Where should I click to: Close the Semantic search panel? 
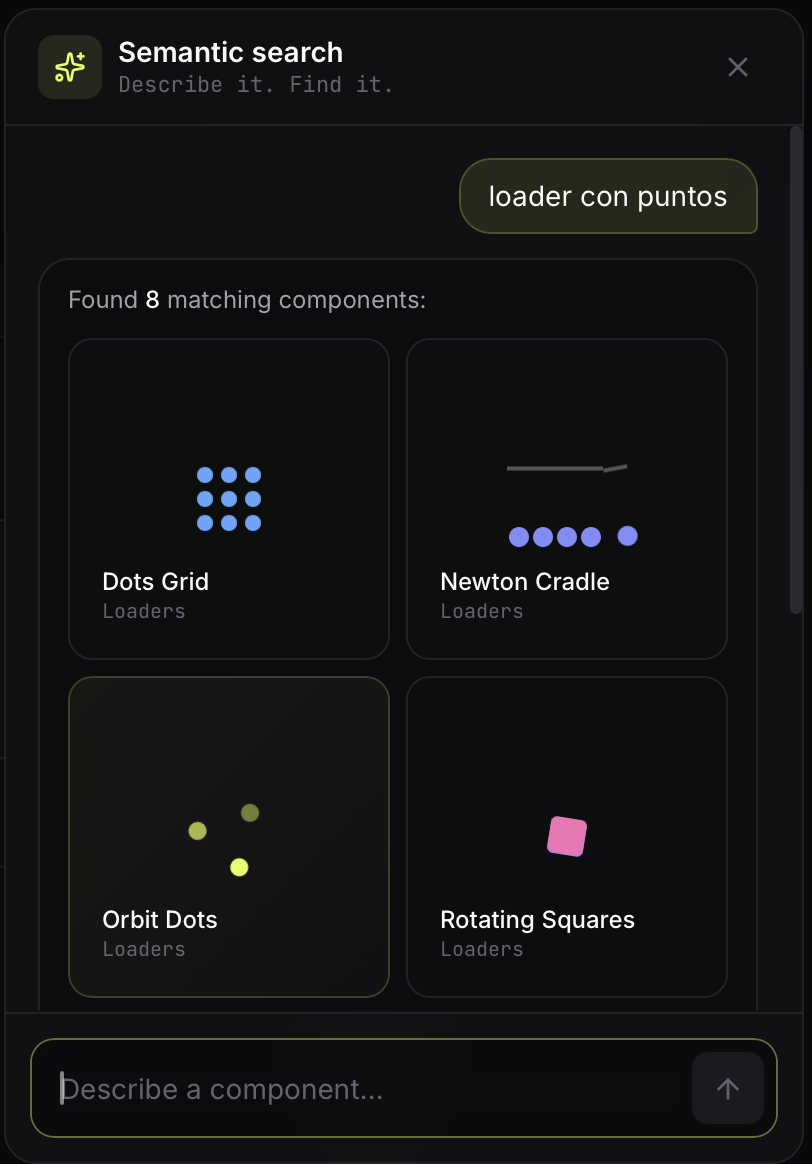738,68
